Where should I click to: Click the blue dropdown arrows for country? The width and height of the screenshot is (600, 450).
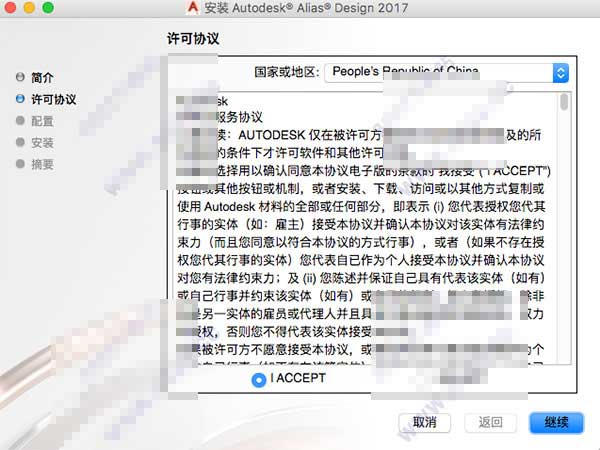pos(561,73)
